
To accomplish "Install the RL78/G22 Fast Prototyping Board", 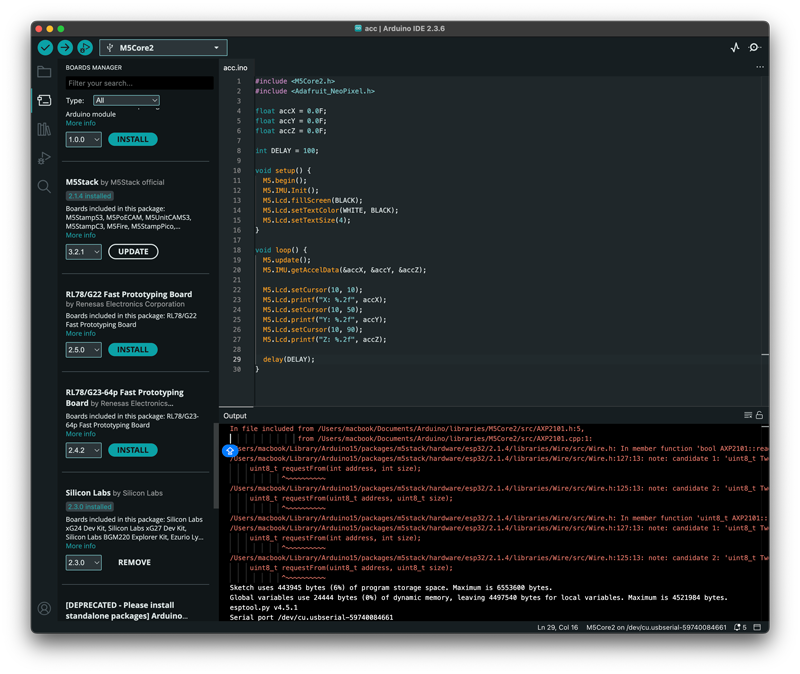I will point(133,350).
